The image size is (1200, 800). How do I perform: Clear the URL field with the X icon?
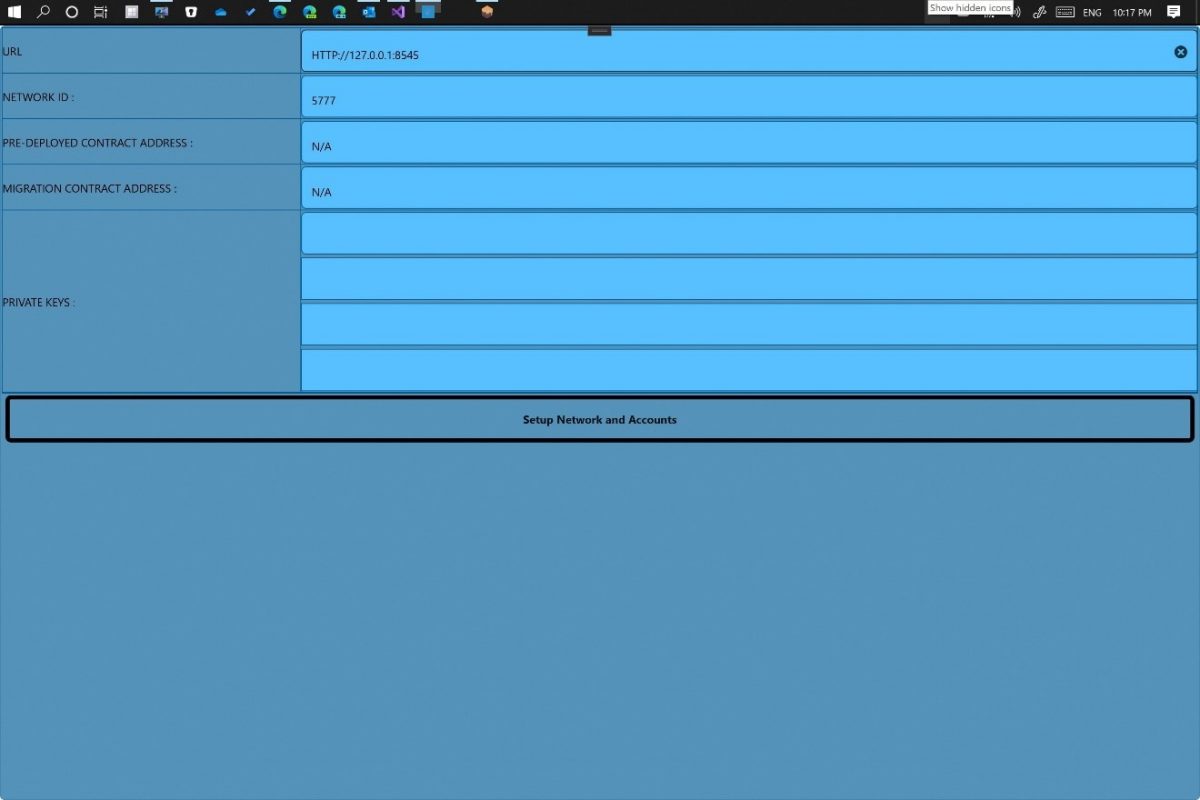tap(1180, 52)
